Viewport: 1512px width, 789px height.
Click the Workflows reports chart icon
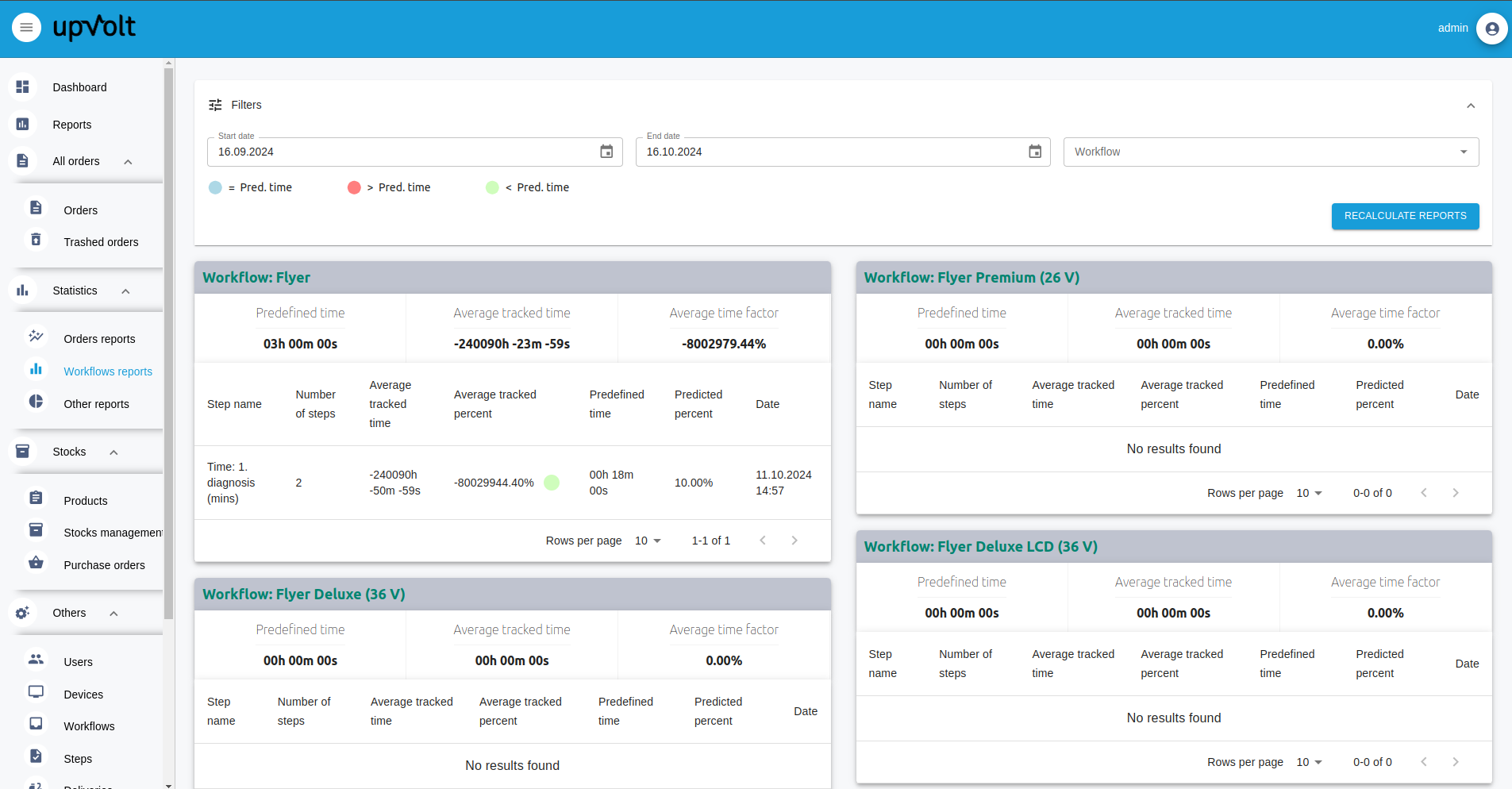[36, 369]
